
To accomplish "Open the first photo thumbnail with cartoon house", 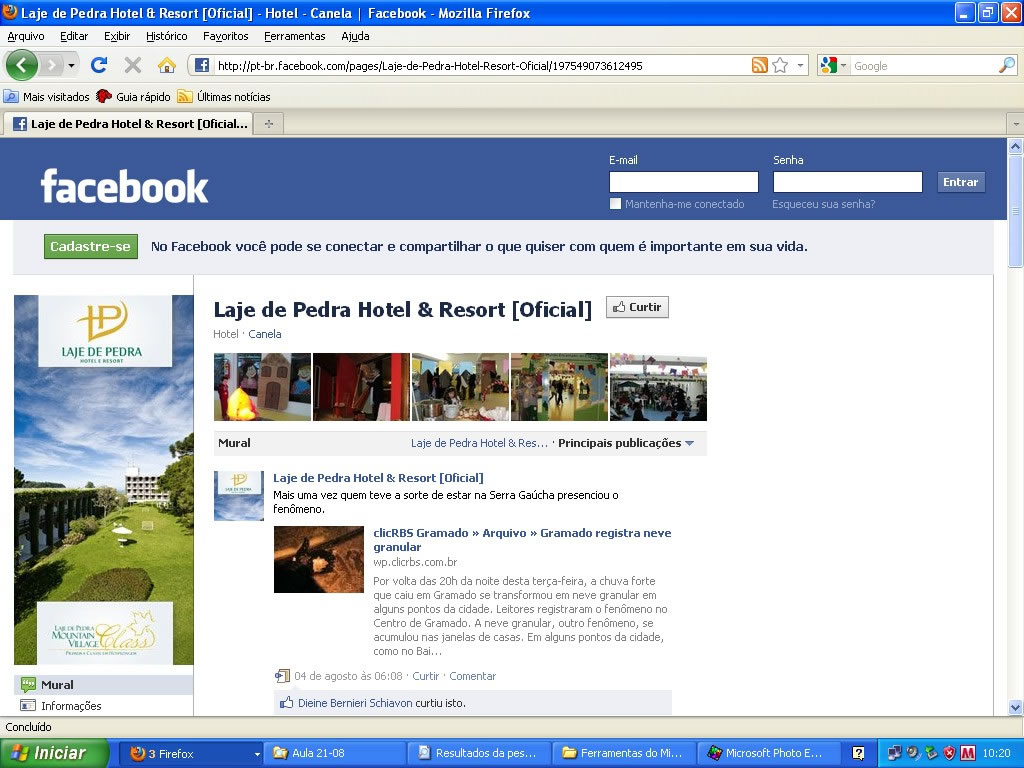I will [263, 387].
